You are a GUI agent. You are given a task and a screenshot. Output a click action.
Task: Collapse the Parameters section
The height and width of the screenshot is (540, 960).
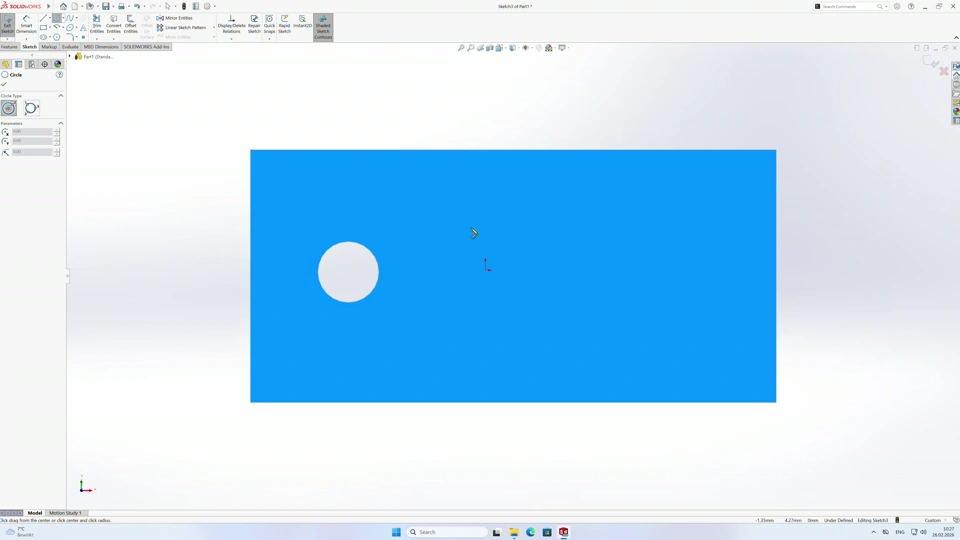pyautogui.click(x=61, y=123)
